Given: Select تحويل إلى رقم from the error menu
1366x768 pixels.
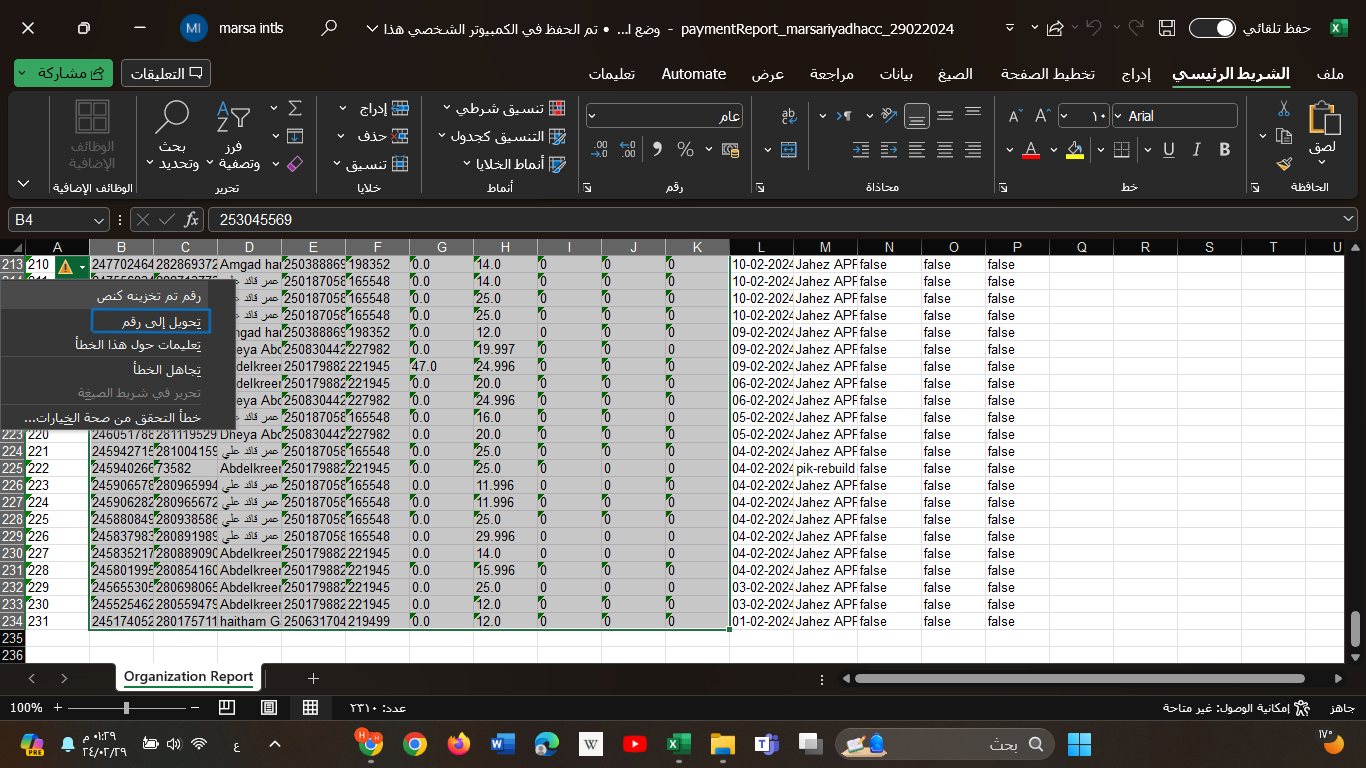Looking at the screenshot, I should (x=150, y=321).
